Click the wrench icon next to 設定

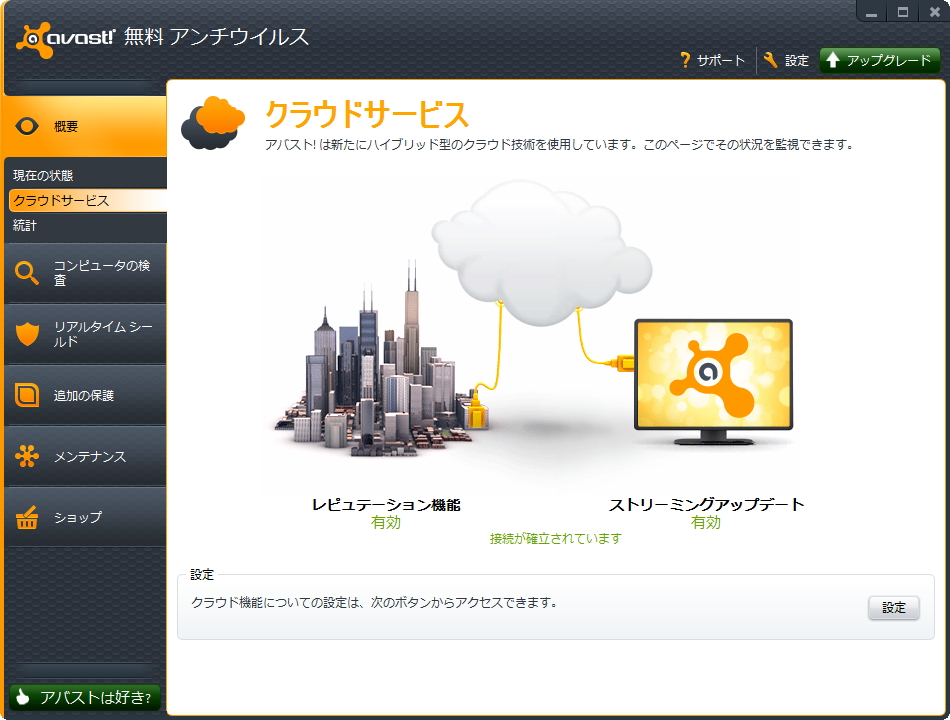(771, 60)
